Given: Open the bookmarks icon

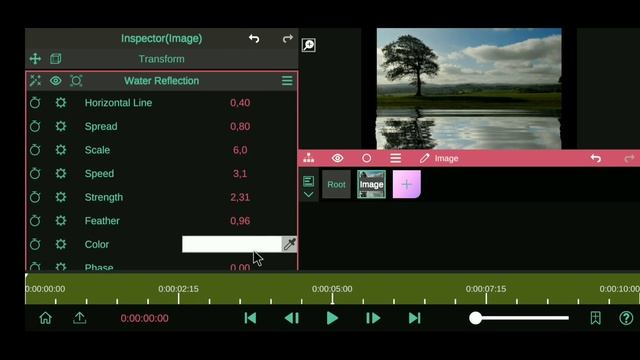Looking at the screenshot, I should click(x=596, y=318).
